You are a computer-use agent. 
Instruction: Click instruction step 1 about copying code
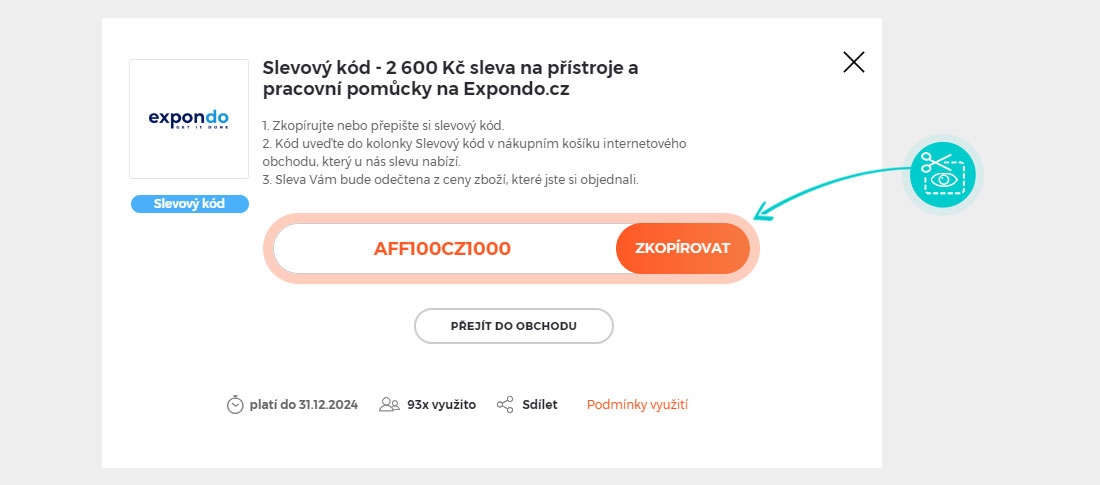pos(383,126)
